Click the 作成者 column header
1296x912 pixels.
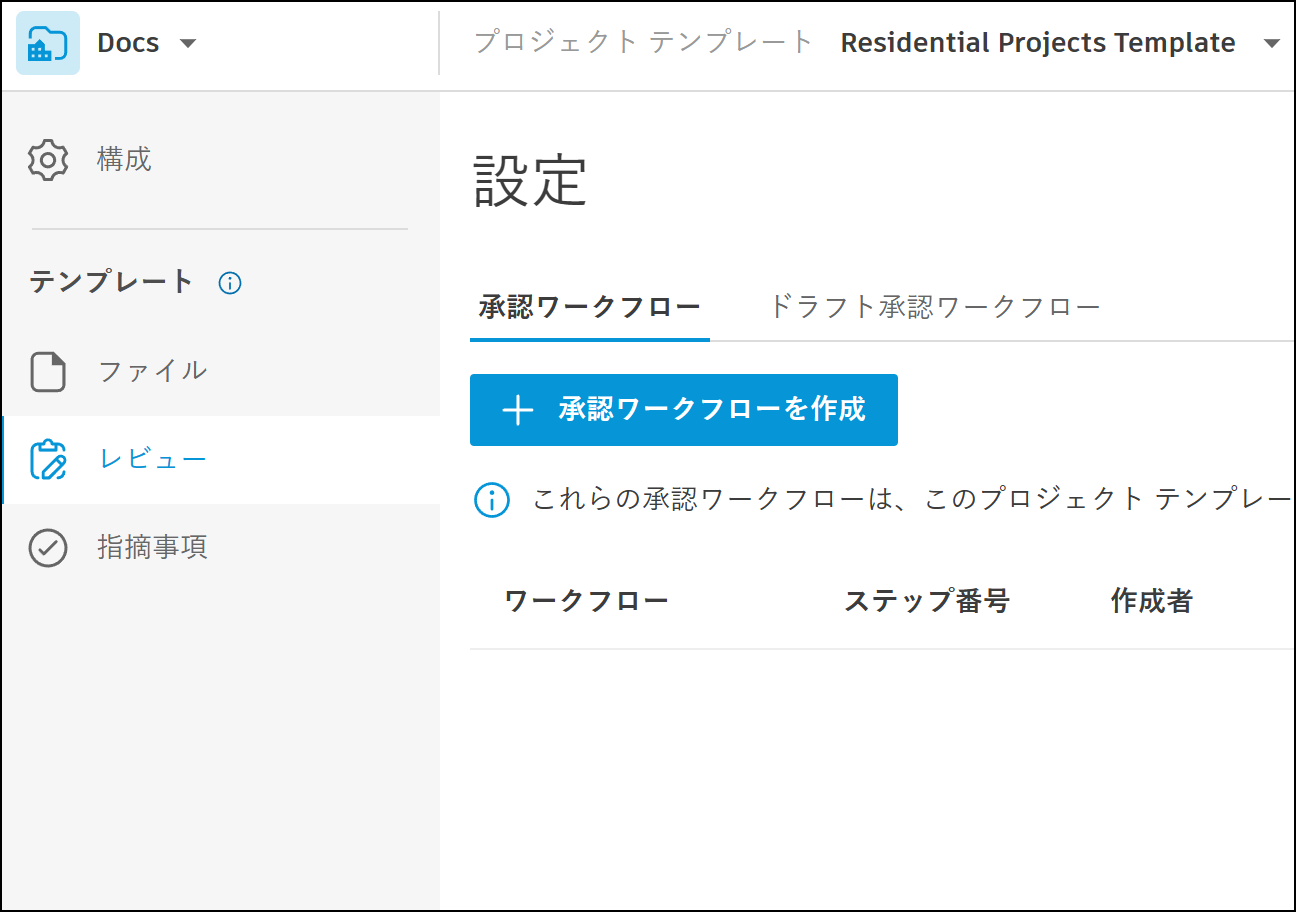1151,601
